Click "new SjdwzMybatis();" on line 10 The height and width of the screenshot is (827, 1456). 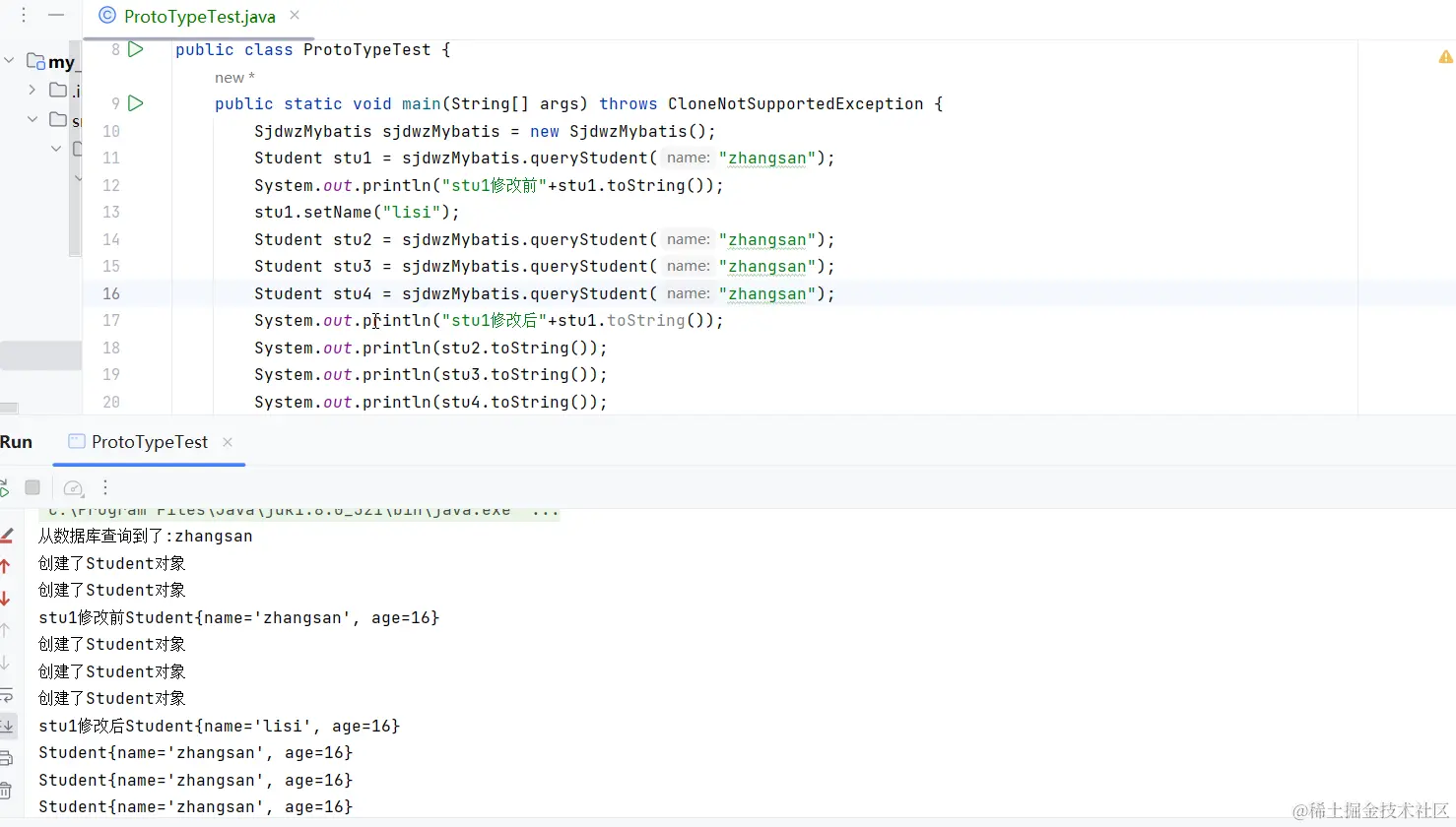pyautogui.click(x=623, y=131)
